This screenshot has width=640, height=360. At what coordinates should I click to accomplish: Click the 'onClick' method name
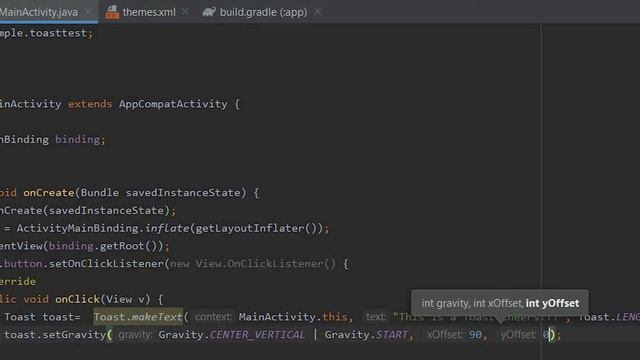(78, 299)
